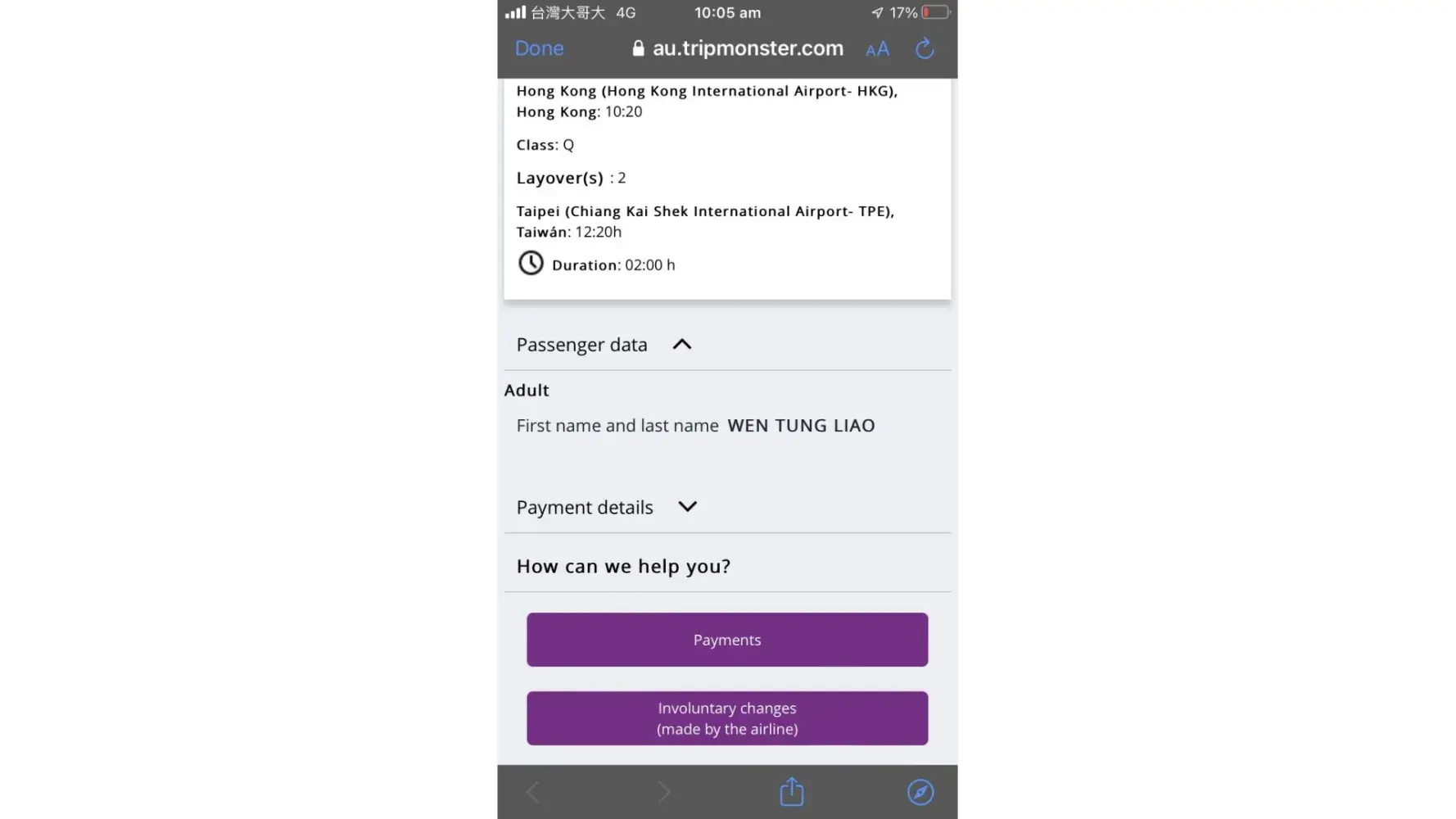Image resolution: width=1456 pixels, height=819 pixels.
Task: Choose Involuntary changes made by the airline
Action: [x=727, y=718]
